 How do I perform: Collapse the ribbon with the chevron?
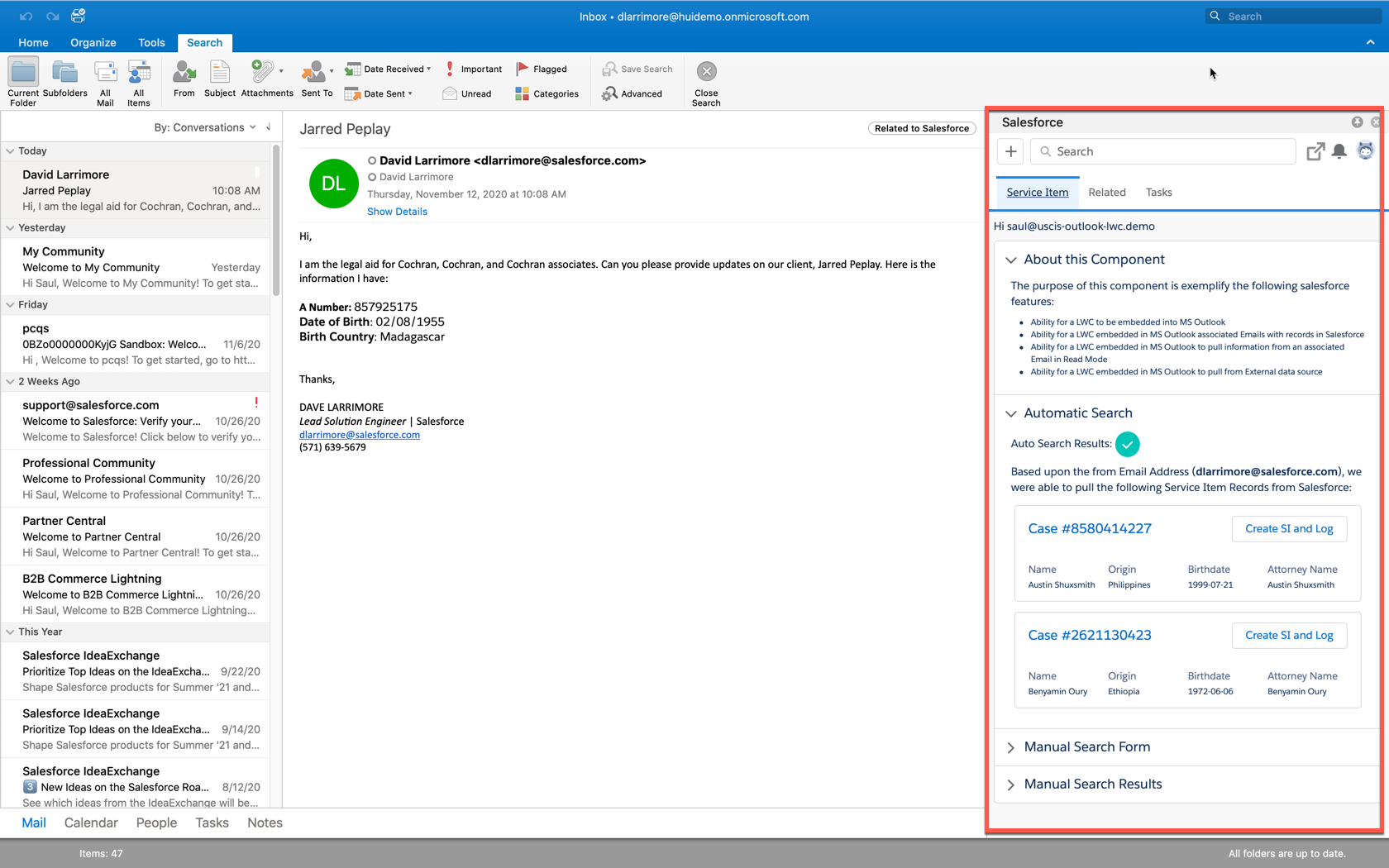1370,42
